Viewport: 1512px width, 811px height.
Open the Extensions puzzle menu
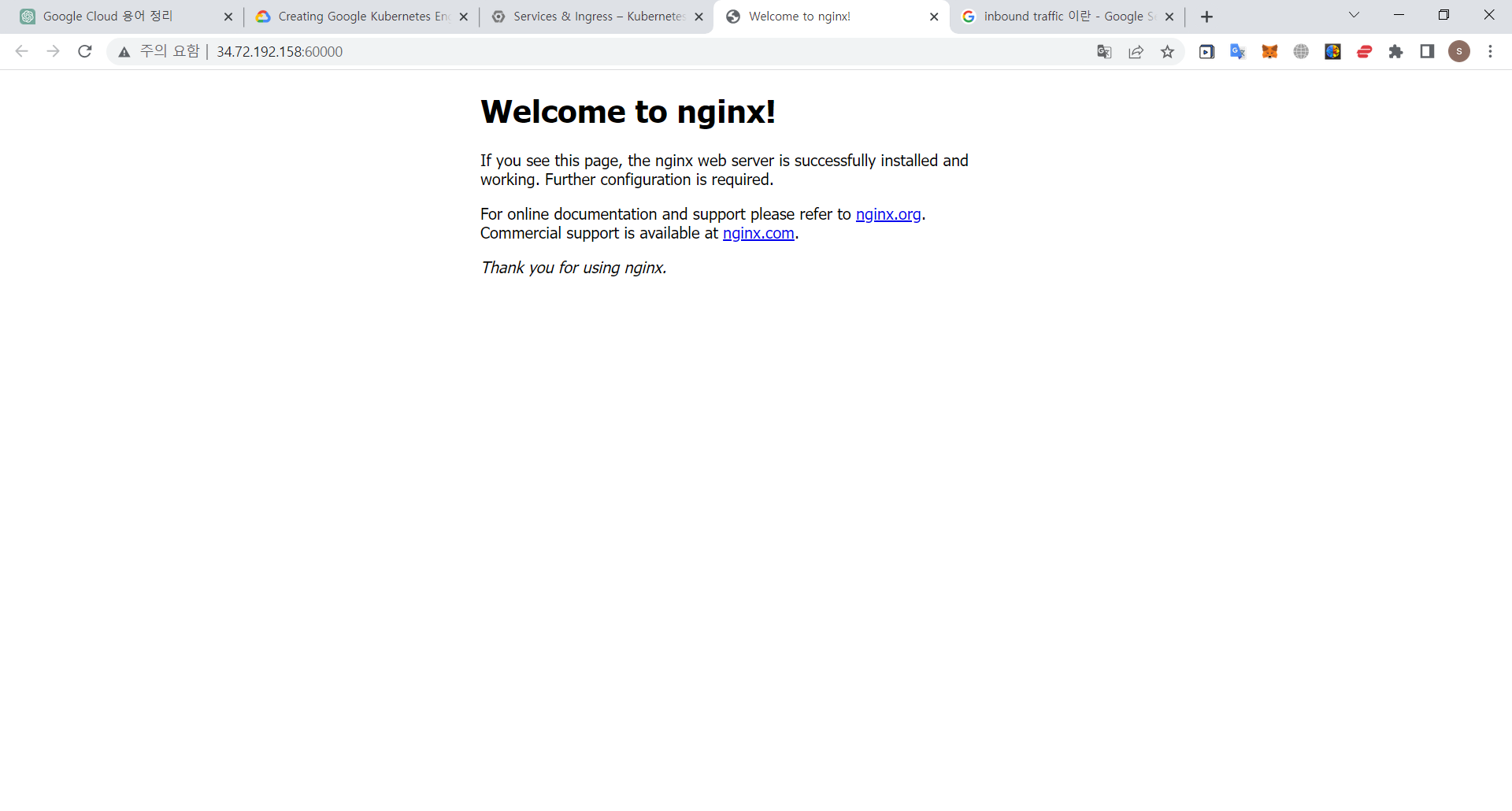pyautogui.click(x=1395, y=51)
